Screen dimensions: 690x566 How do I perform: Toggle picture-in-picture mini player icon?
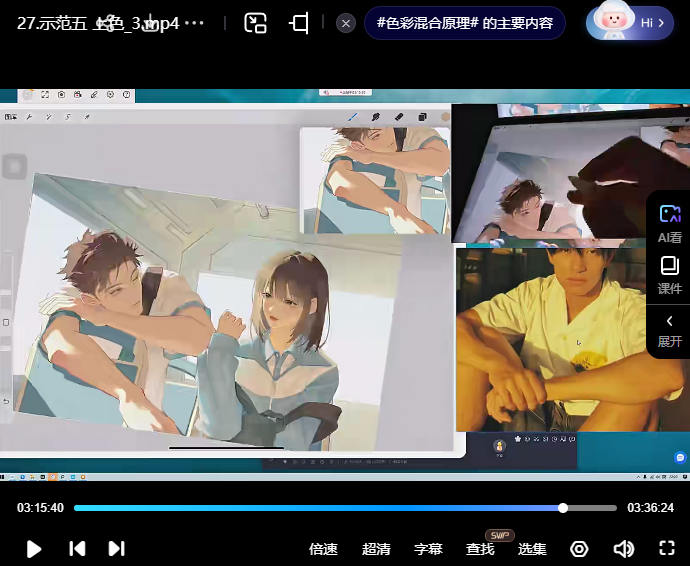click(256, 23)
